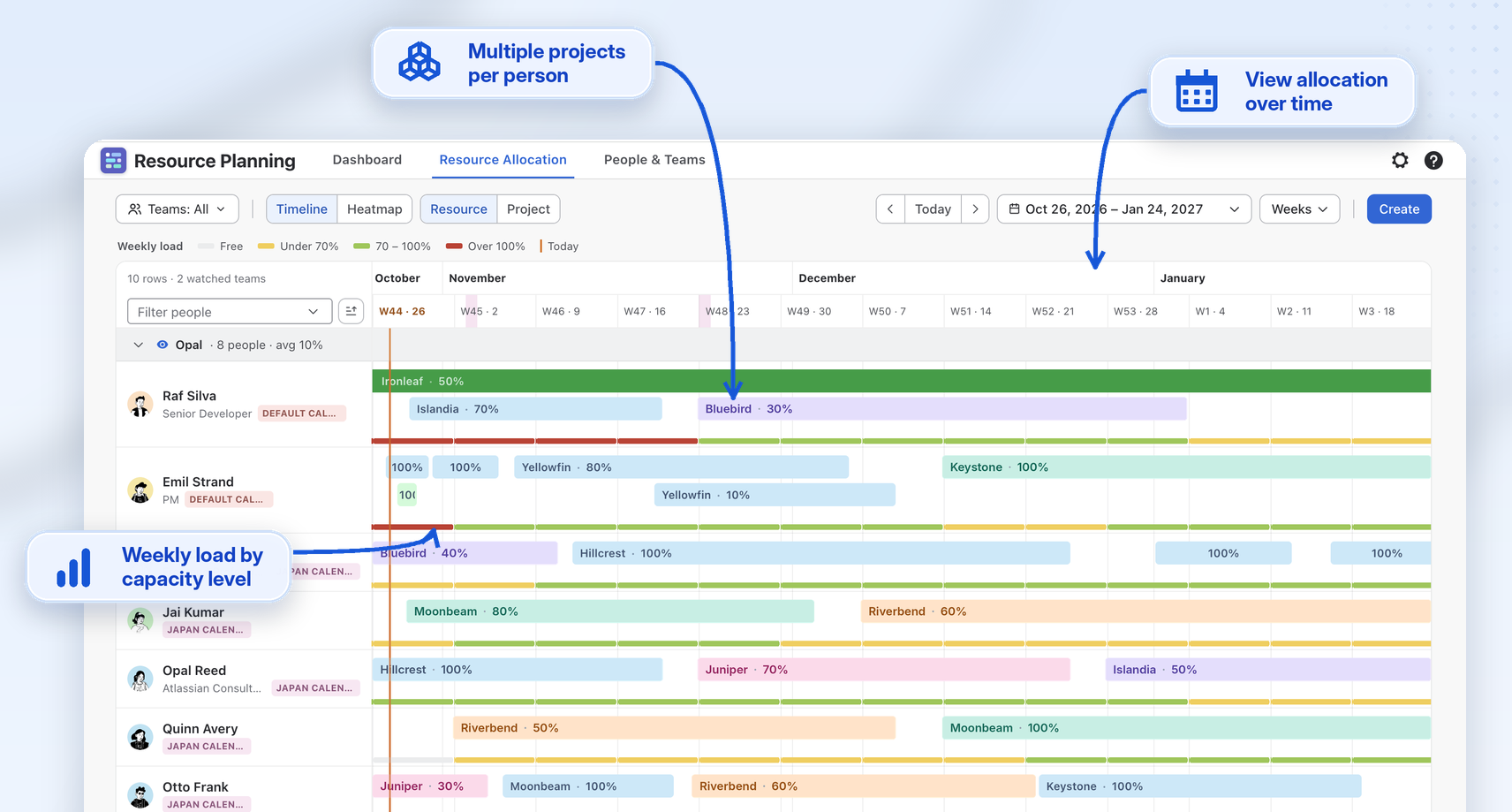Click Quinn Avery's avatar
Viewport: 1512px width, 812px height.
140,737
